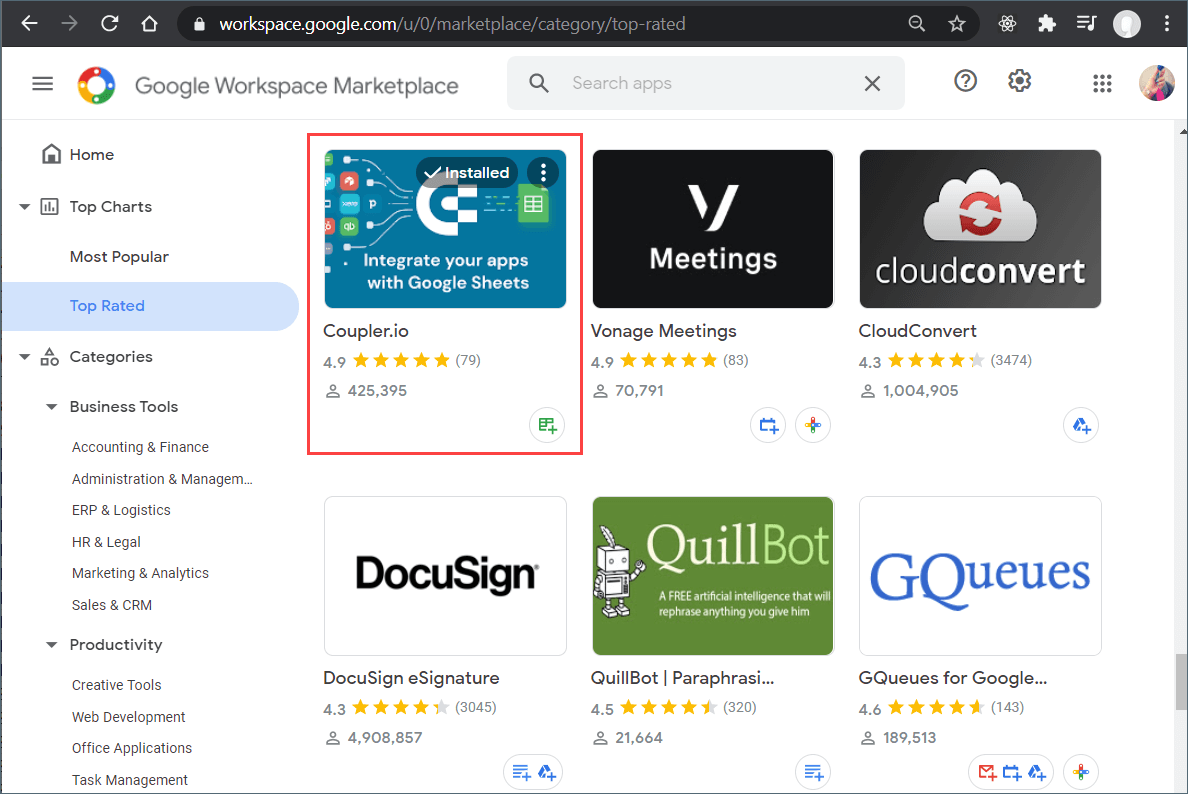Open the GQueues app thumbnail

(x=980, y=576)
